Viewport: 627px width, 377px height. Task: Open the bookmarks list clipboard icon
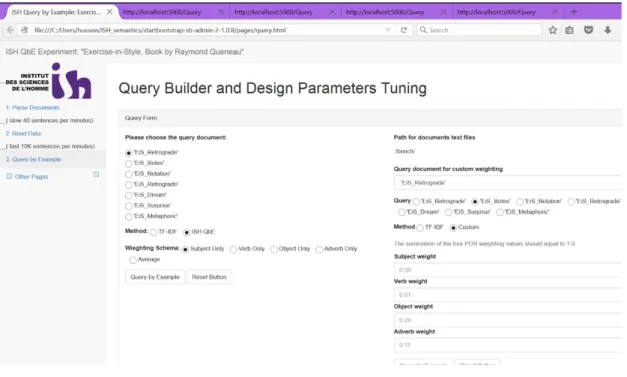[569, 30]
